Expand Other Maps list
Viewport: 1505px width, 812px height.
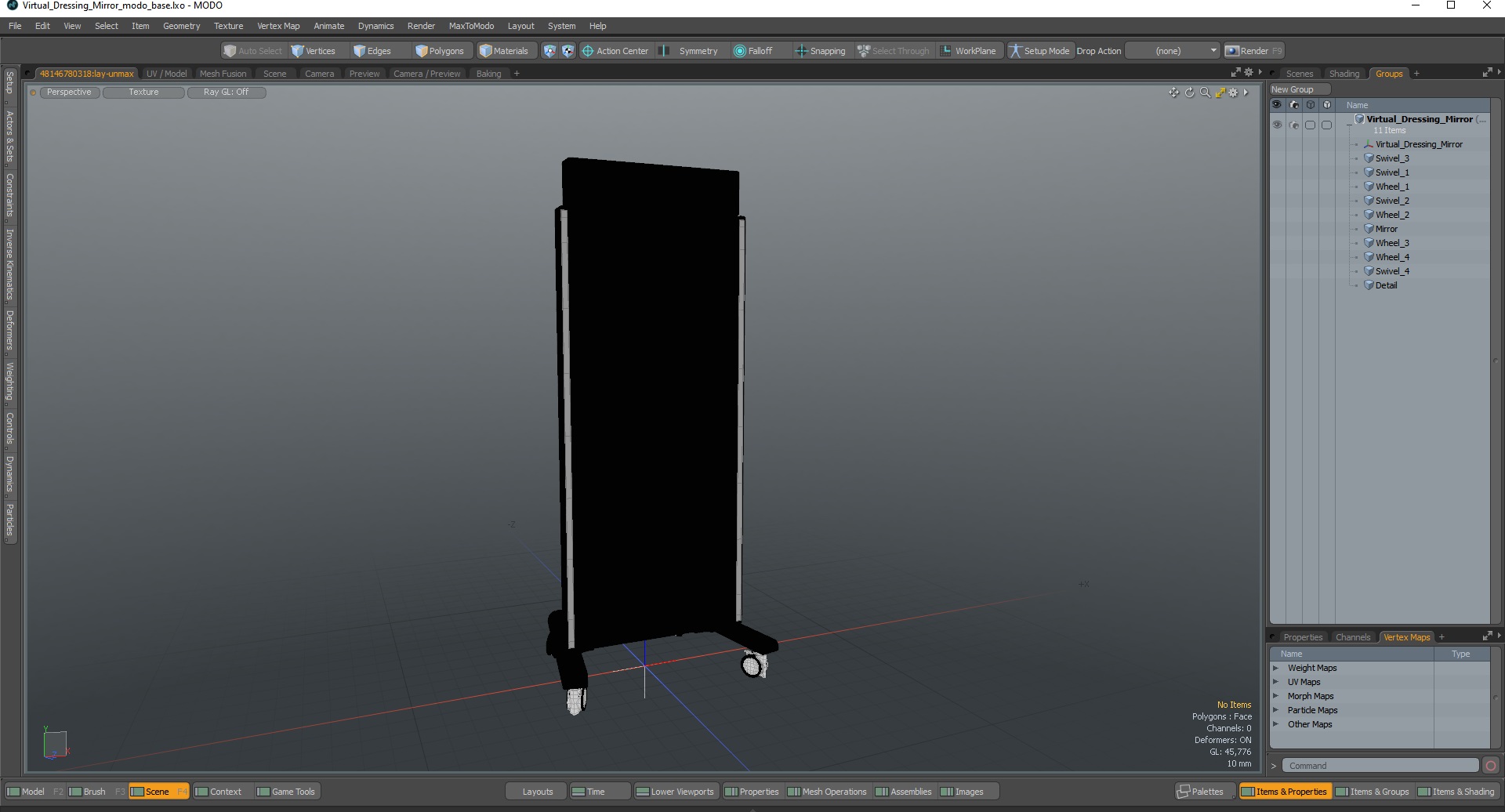[x=1276, y=724]
